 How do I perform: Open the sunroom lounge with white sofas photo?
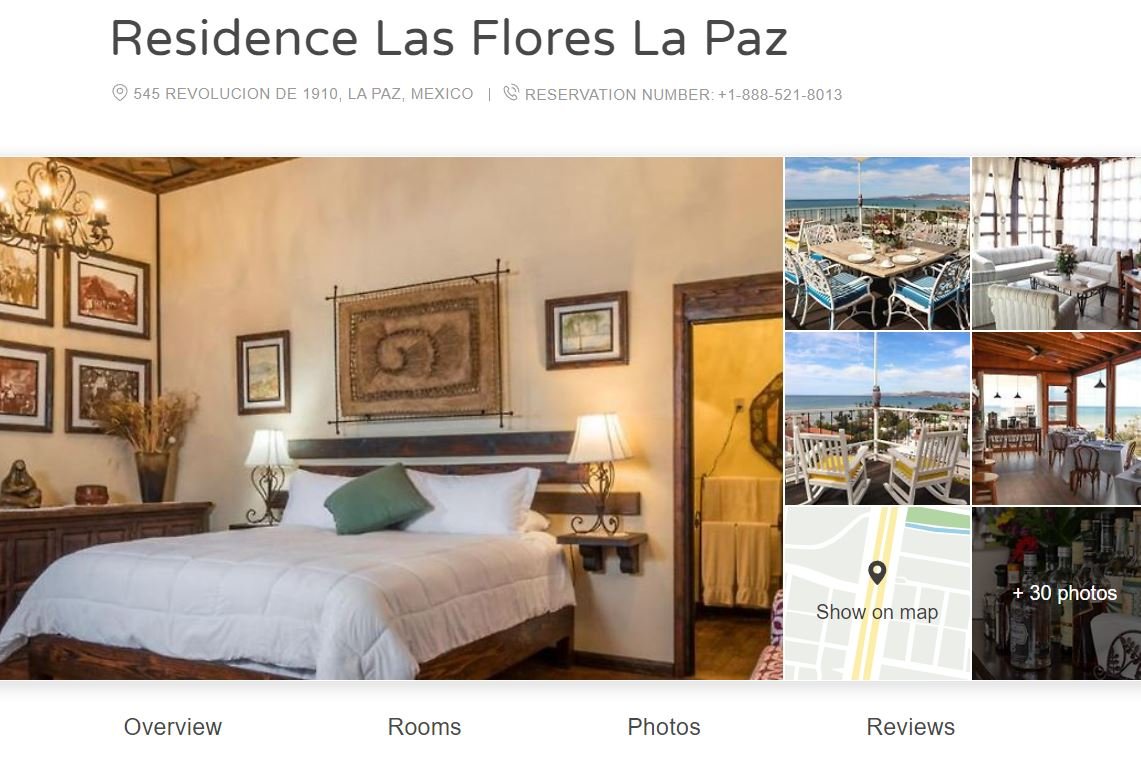pyautogui.click(x=1057, y=244)
